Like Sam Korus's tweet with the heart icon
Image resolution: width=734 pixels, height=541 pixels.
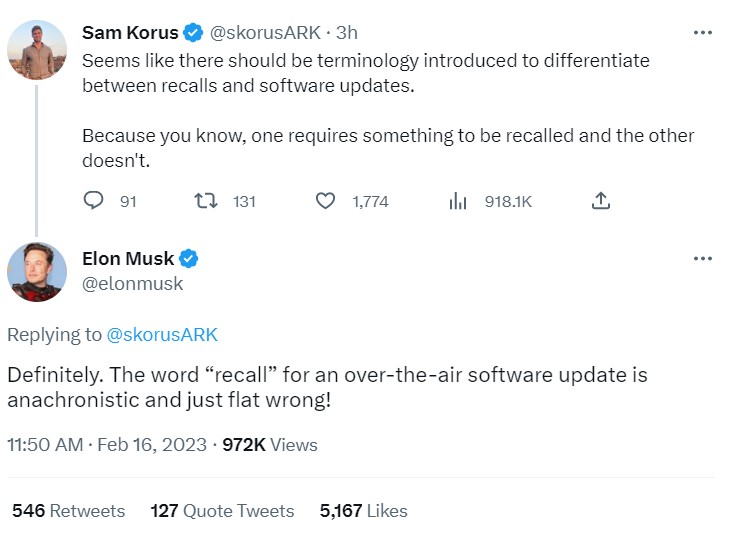[x=325, y=201]
